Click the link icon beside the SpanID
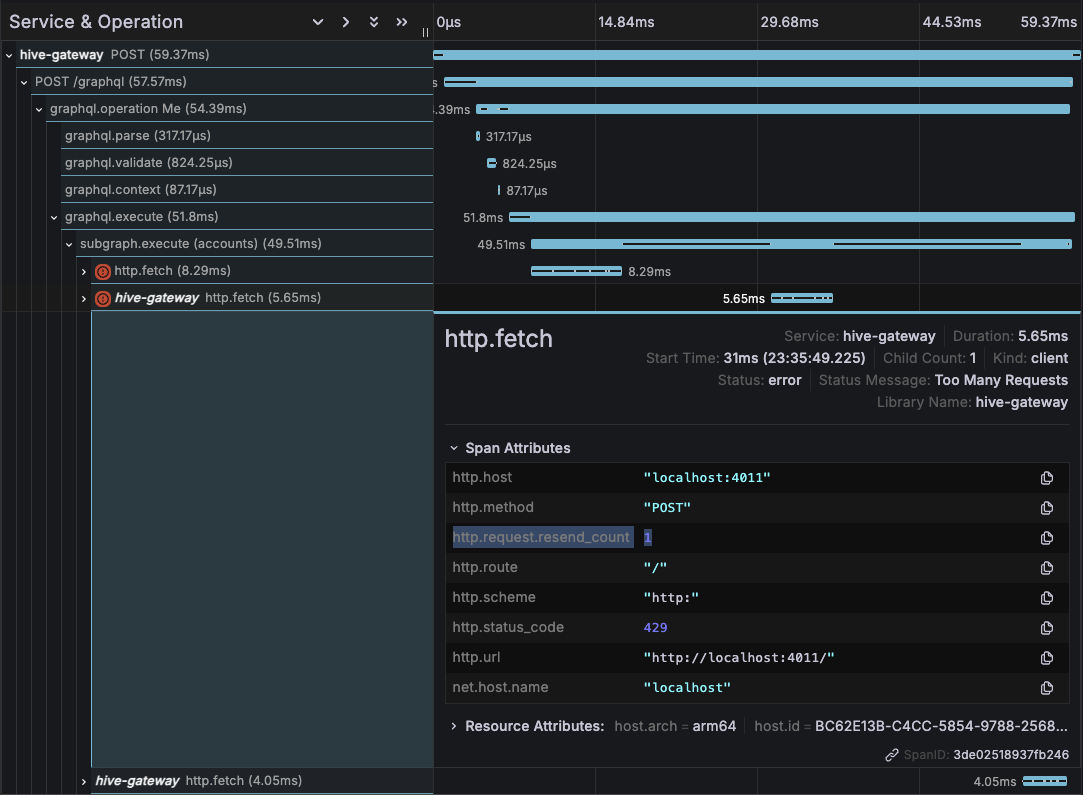1083x795 pixels. [889, 755]
